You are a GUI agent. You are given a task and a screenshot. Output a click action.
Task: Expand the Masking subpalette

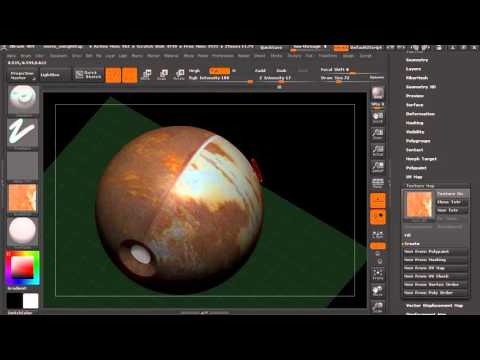click(414, 123)
